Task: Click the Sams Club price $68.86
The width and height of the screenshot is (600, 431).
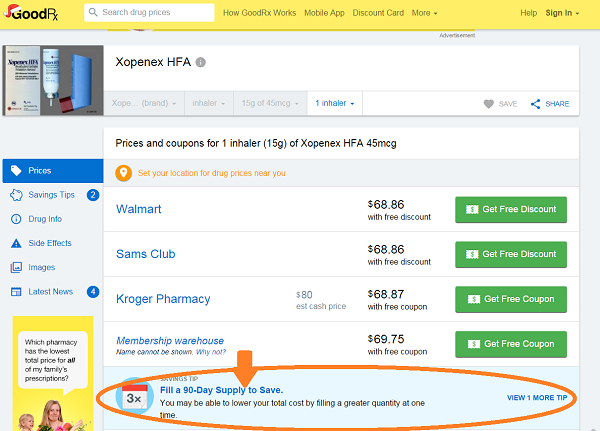Action: (386, 249)
